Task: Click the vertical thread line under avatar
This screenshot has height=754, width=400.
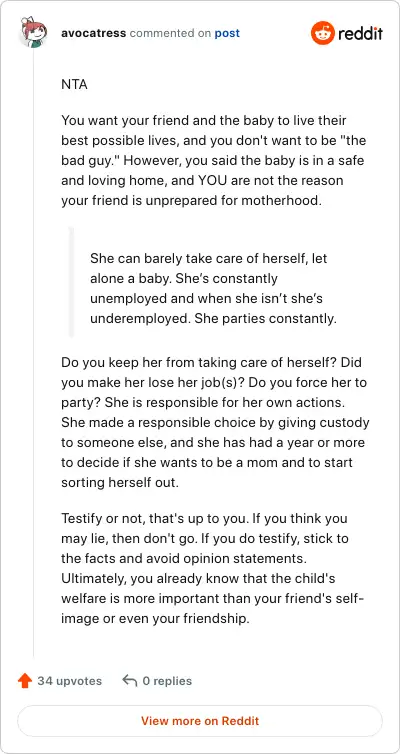Action: 33,352
